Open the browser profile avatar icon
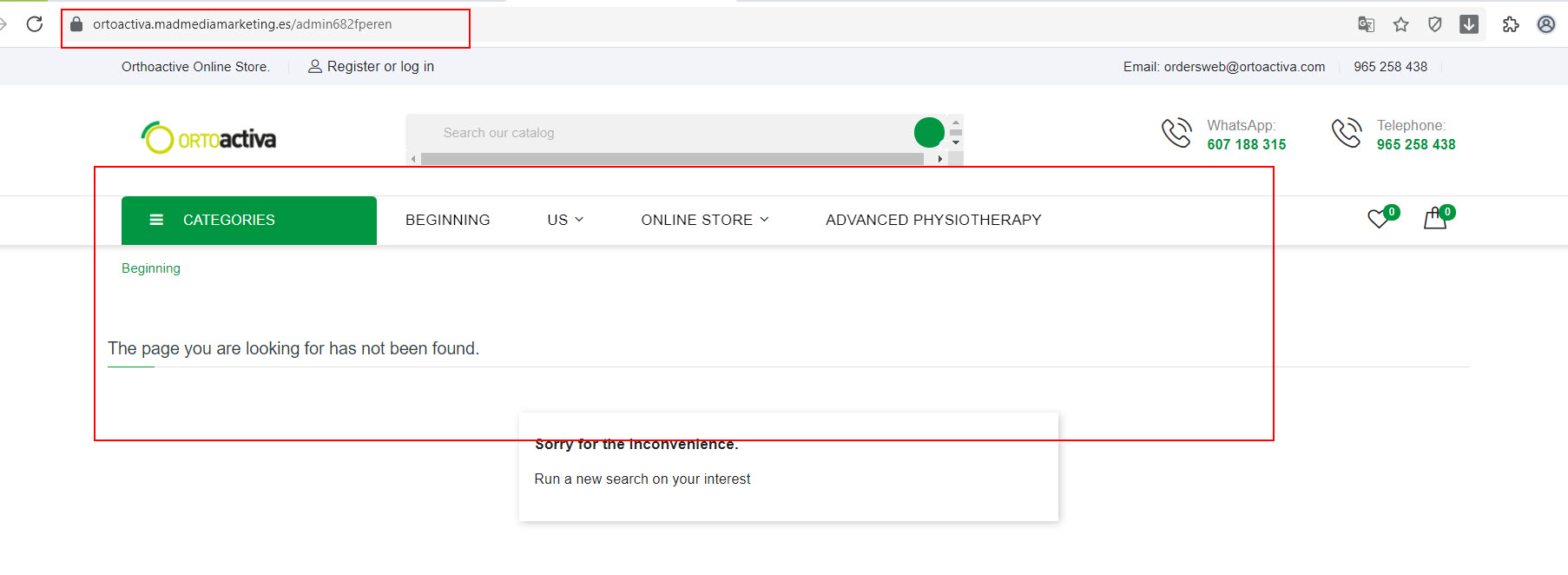Image resolution: width=1568 pixels, height=575 pixels. pos(1546,24)
